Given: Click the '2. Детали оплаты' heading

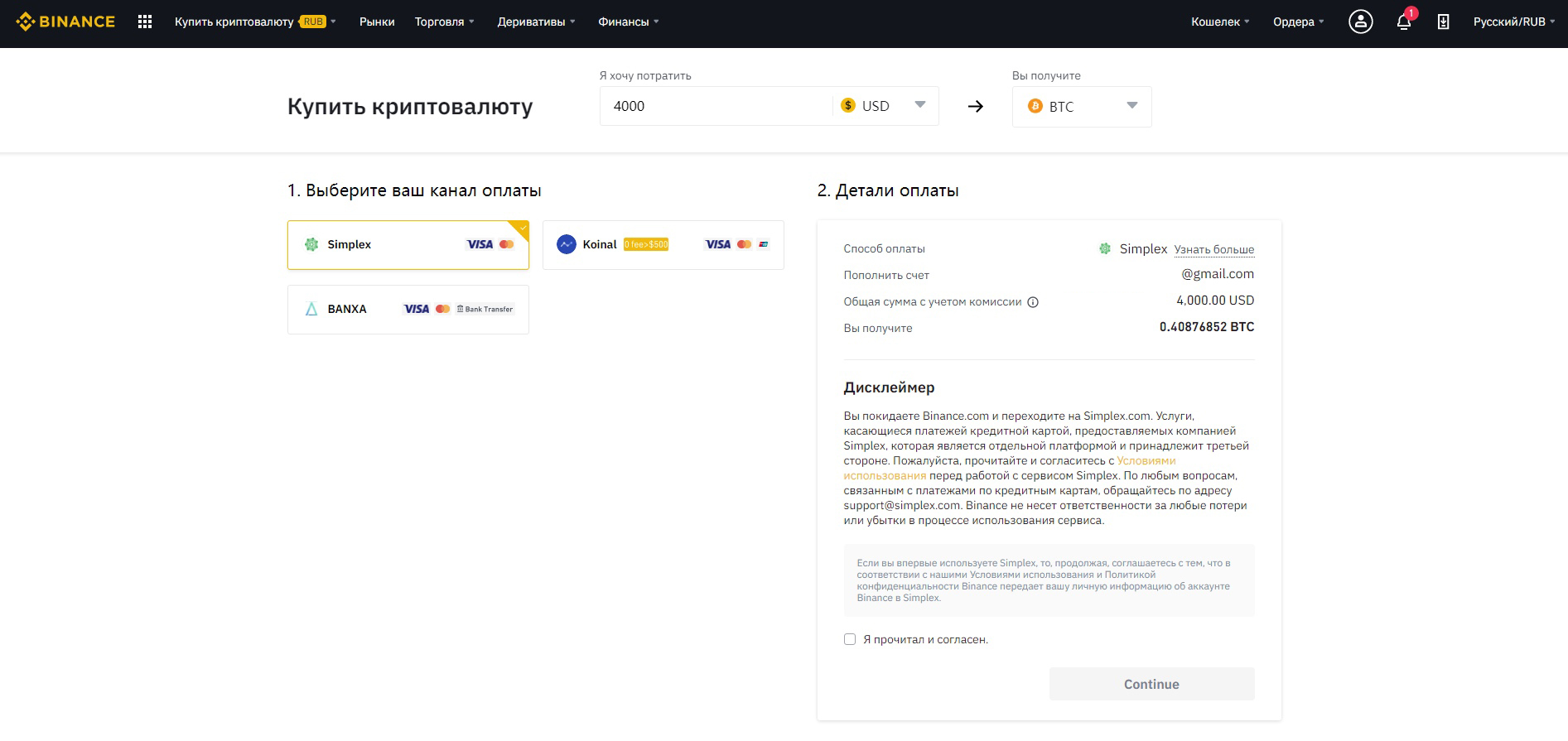Looking at the screenshot, I should tap(888, 190).
